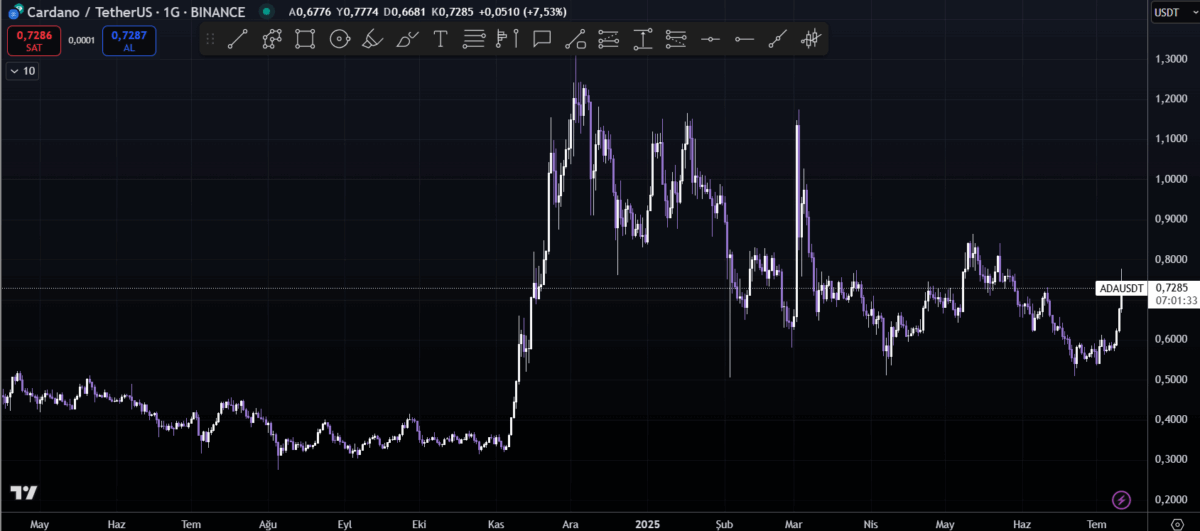Select the Fibonacci retracement lines tool

tap(474, 40)
